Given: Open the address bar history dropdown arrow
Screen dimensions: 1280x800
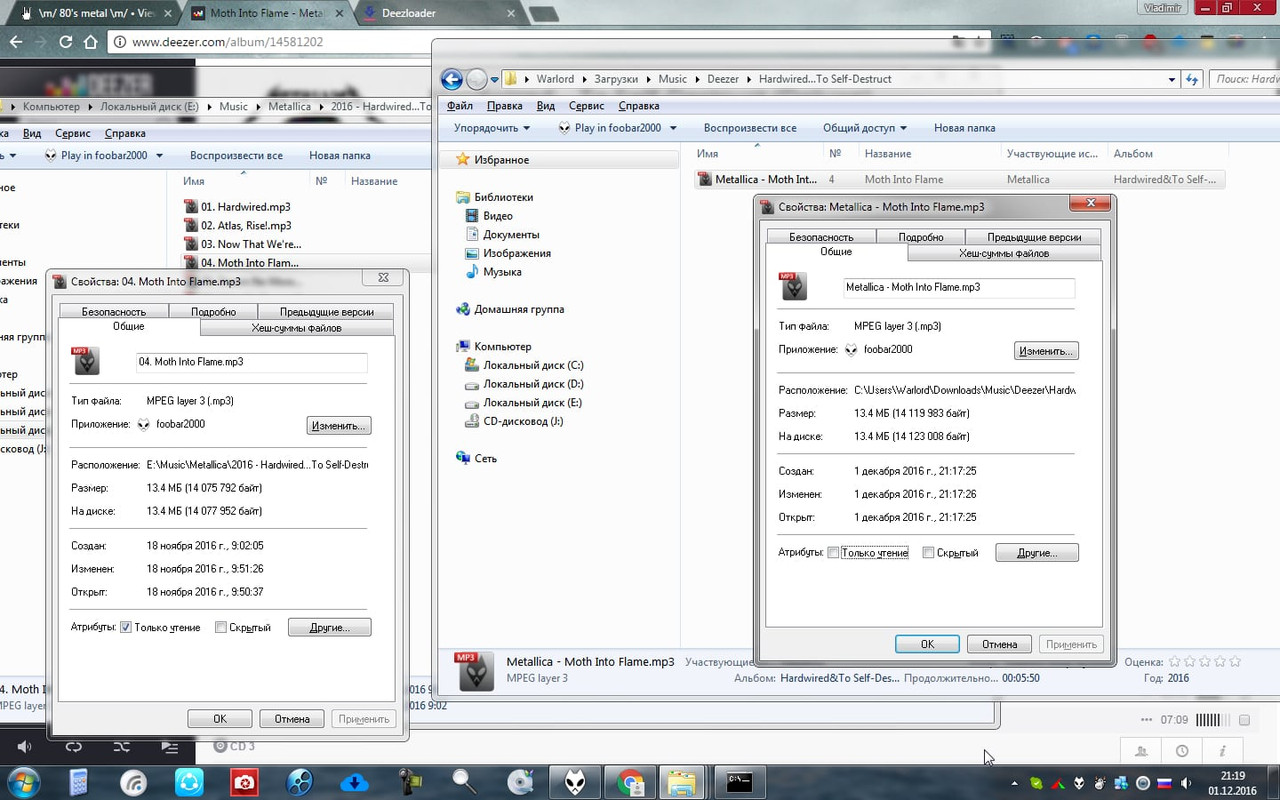Looking at the screenshot, I should (1172, 79).
